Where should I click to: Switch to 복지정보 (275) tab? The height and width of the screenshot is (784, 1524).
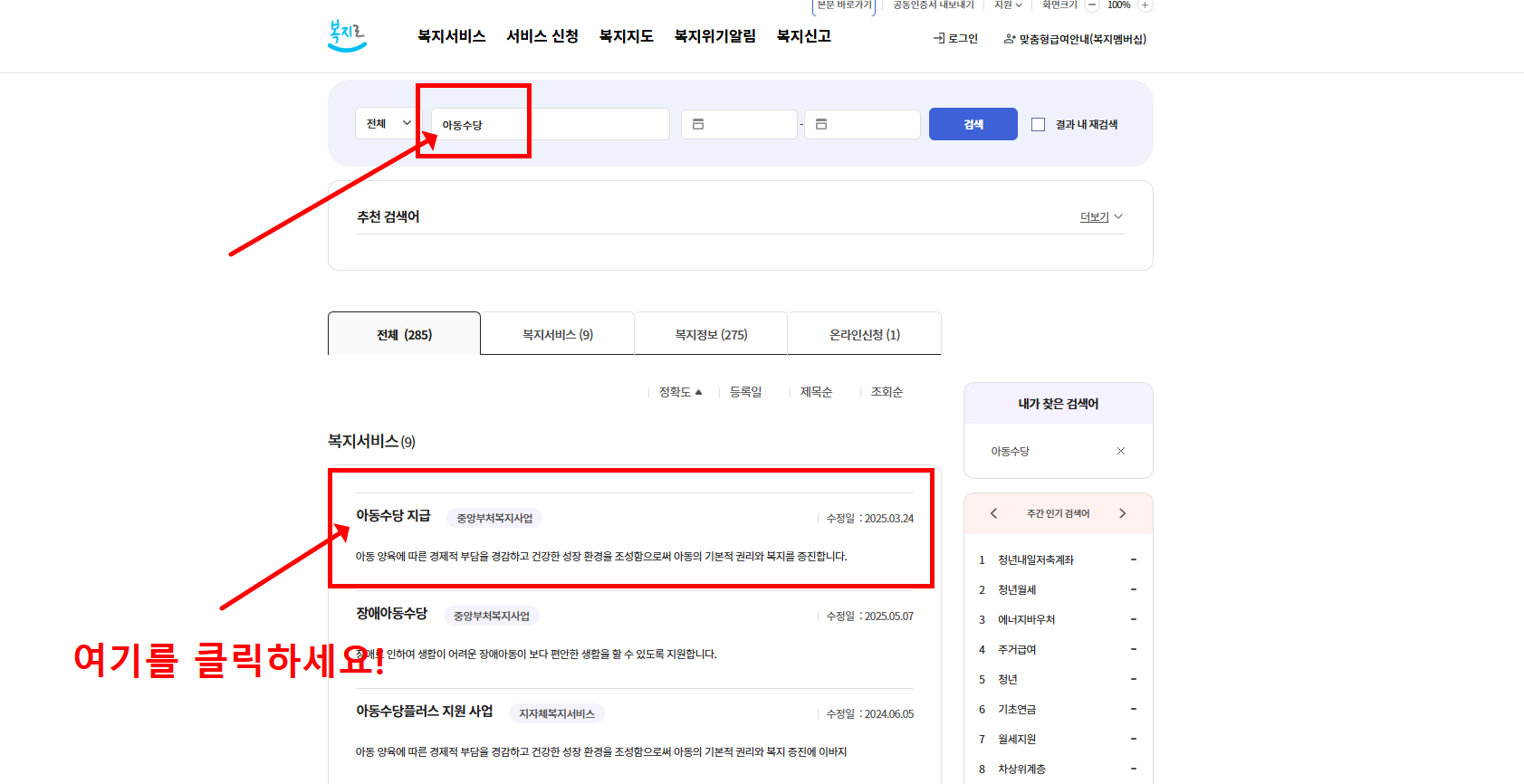711,334
